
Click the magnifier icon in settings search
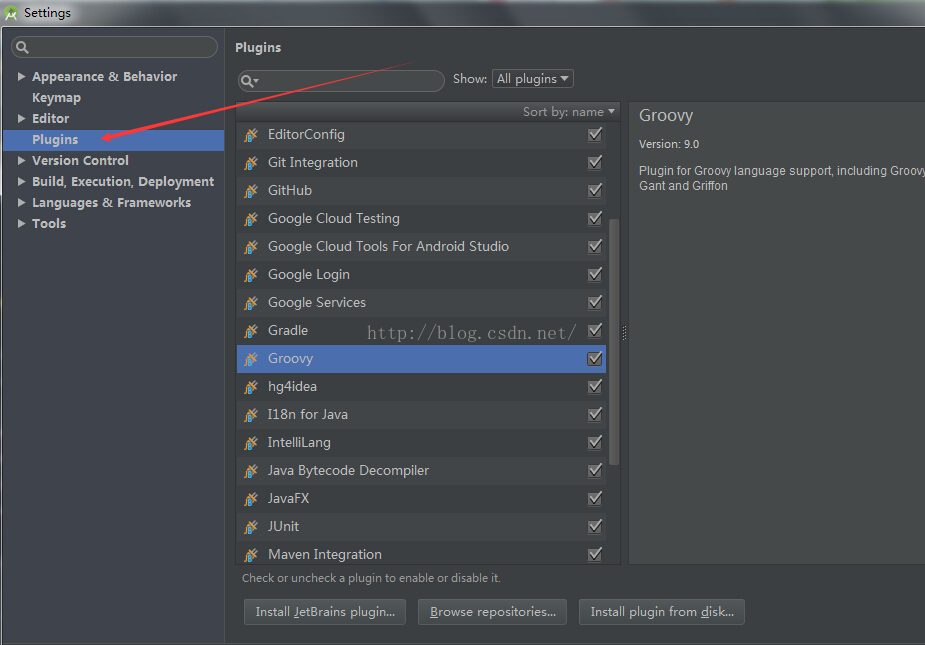(22, 47)
